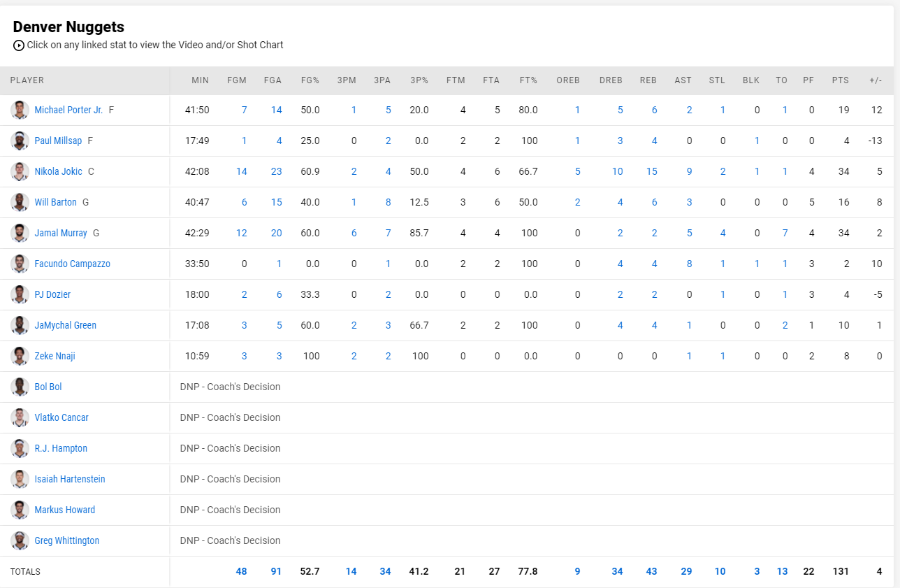900x588 pixels.
Task: Click the +/- column header
Action: pyautogui.click(x=875, y=80)
